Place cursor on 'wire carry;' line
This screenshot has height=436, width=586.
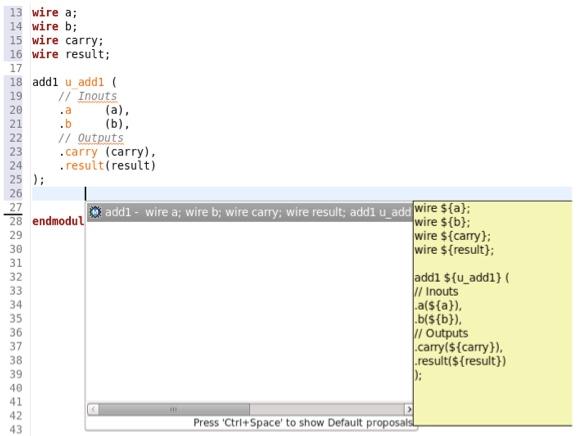coord(68,40)
